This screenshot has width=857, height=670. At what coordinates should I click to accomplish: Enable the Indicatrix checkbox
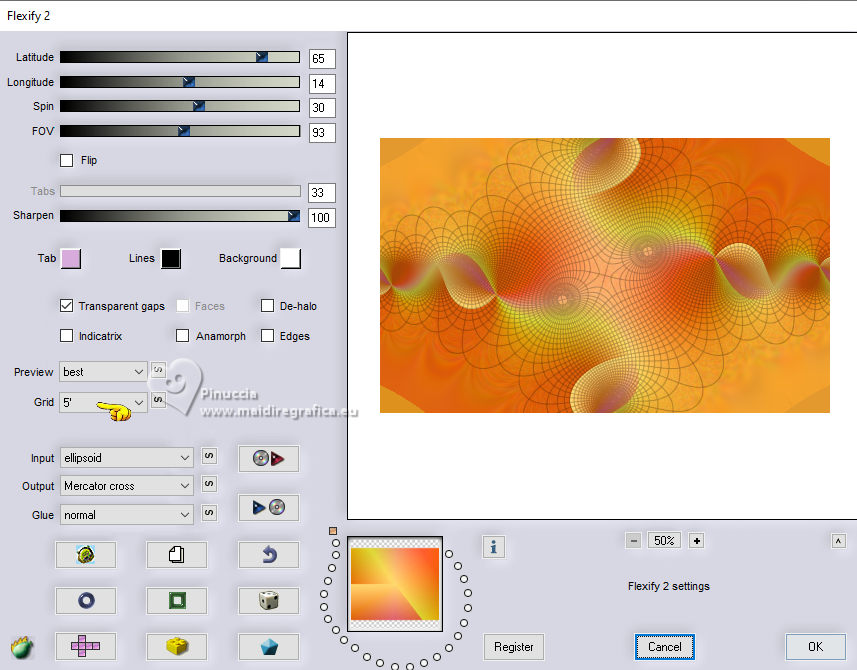[66, 336]
